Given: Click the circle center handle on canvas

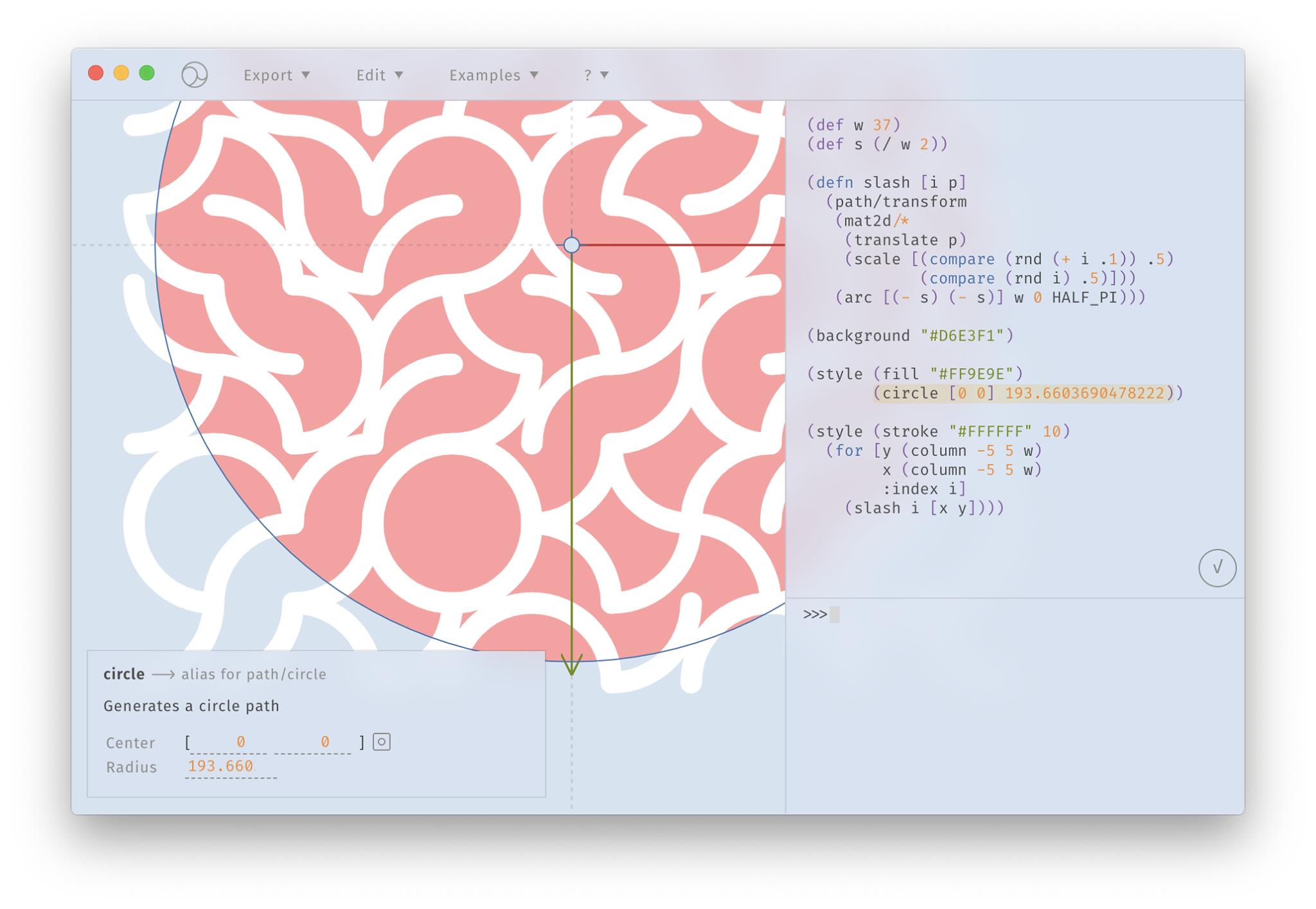Looking at the screenshot, I should (x=571, y=245).
